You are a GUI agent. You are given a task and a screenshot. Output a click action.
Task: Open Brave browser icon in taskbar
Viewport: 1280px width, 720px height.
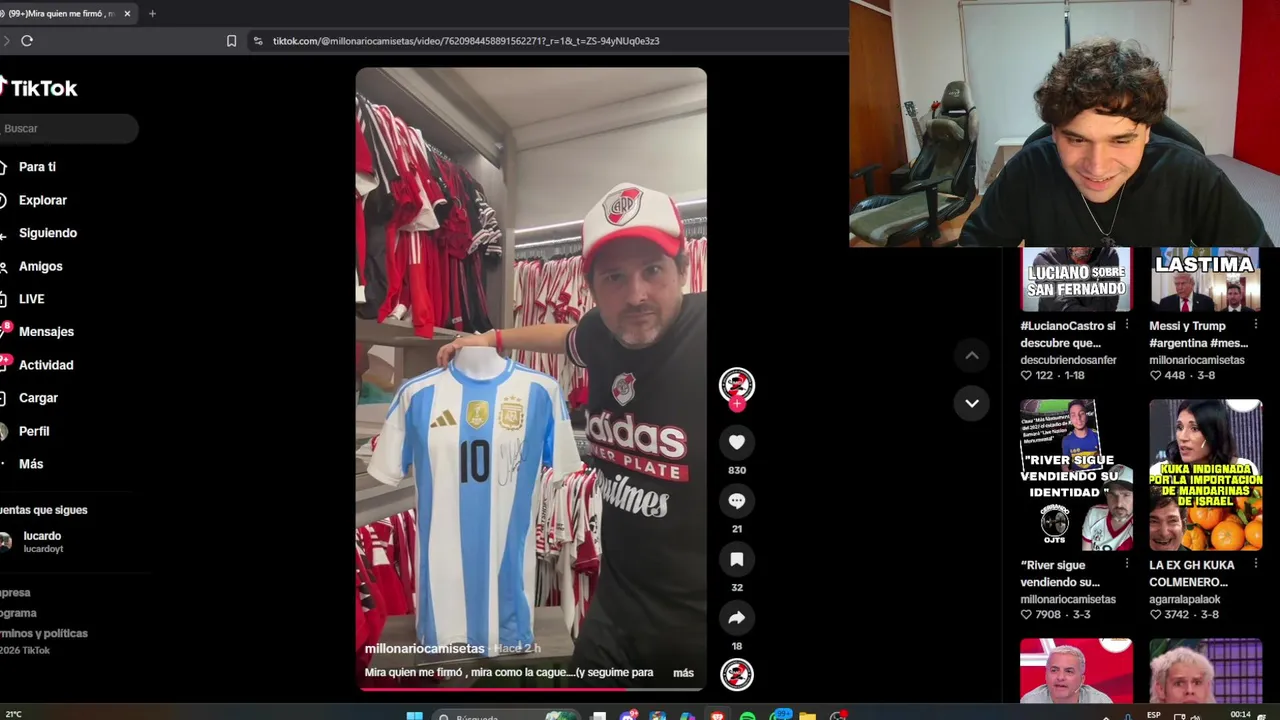click(x=718, y=716)
